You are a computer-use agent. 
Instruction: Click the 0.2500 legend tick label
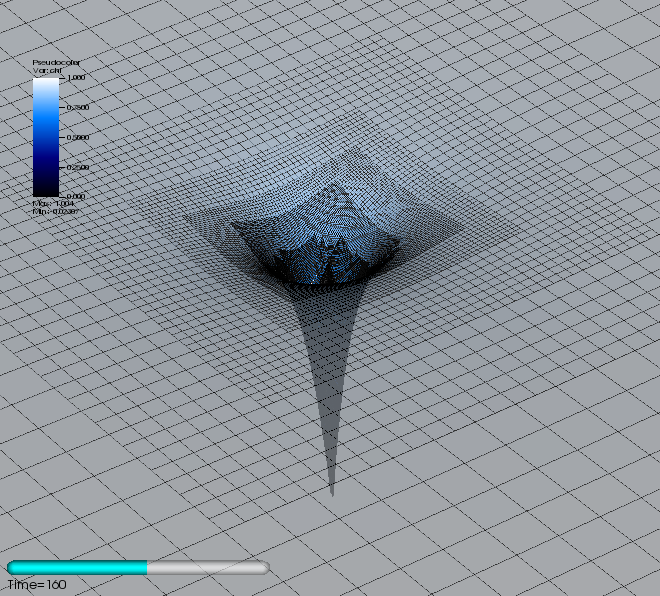click(78, 167)
